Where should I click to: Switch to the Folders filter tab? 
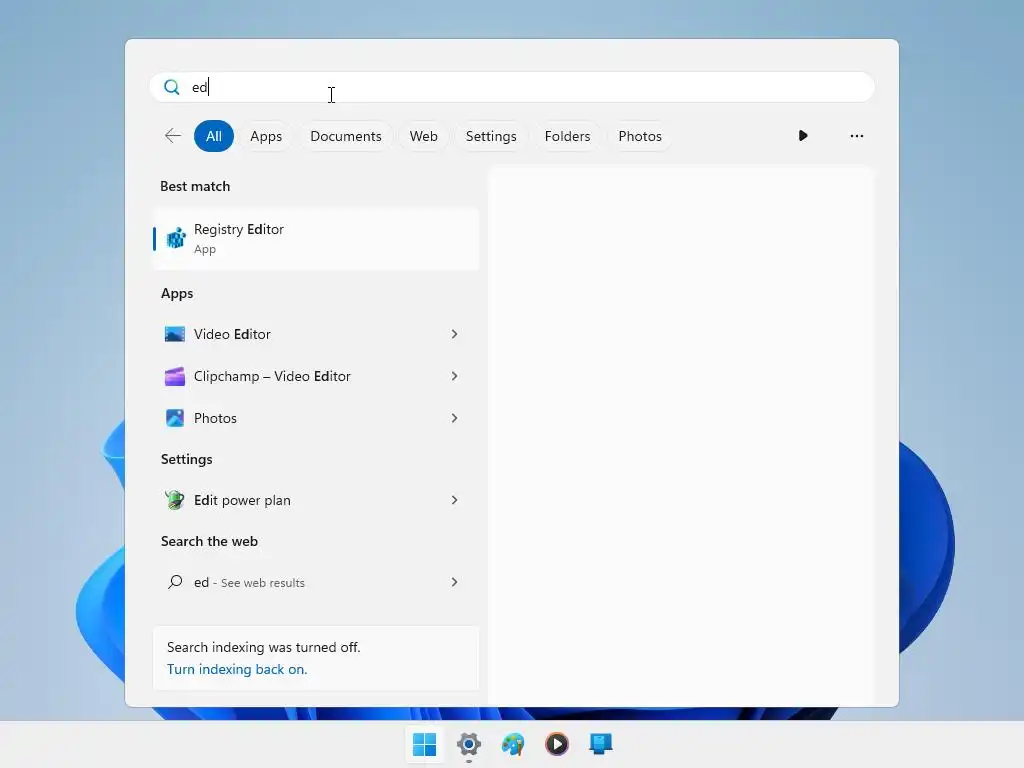click(x=567, y=136)
